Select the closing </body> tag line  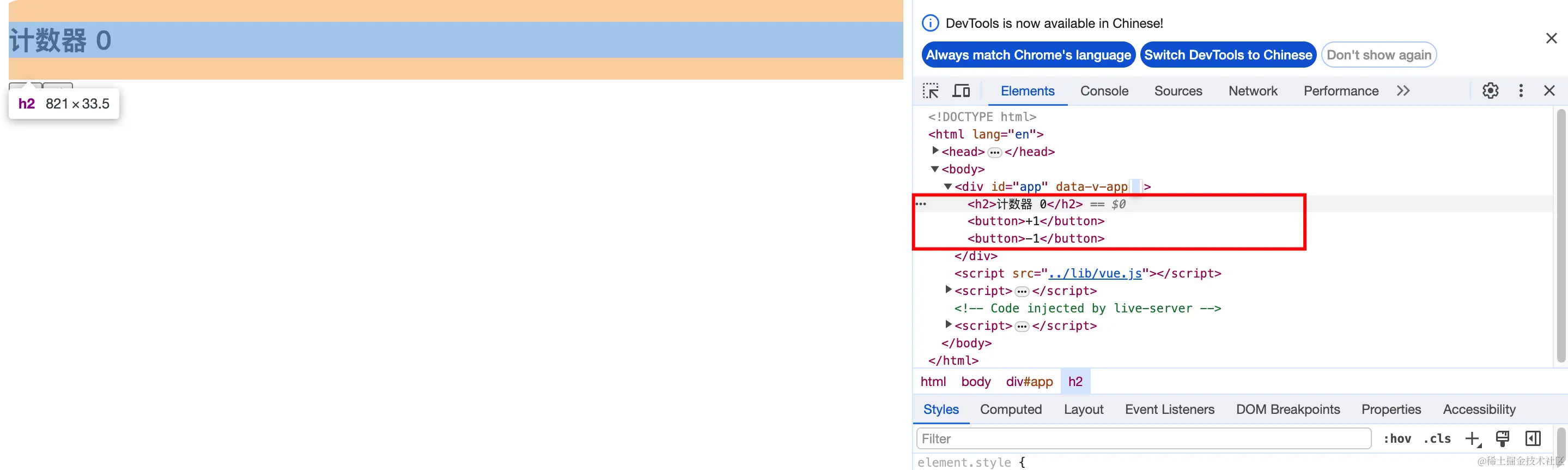click(x=966, y=343)
